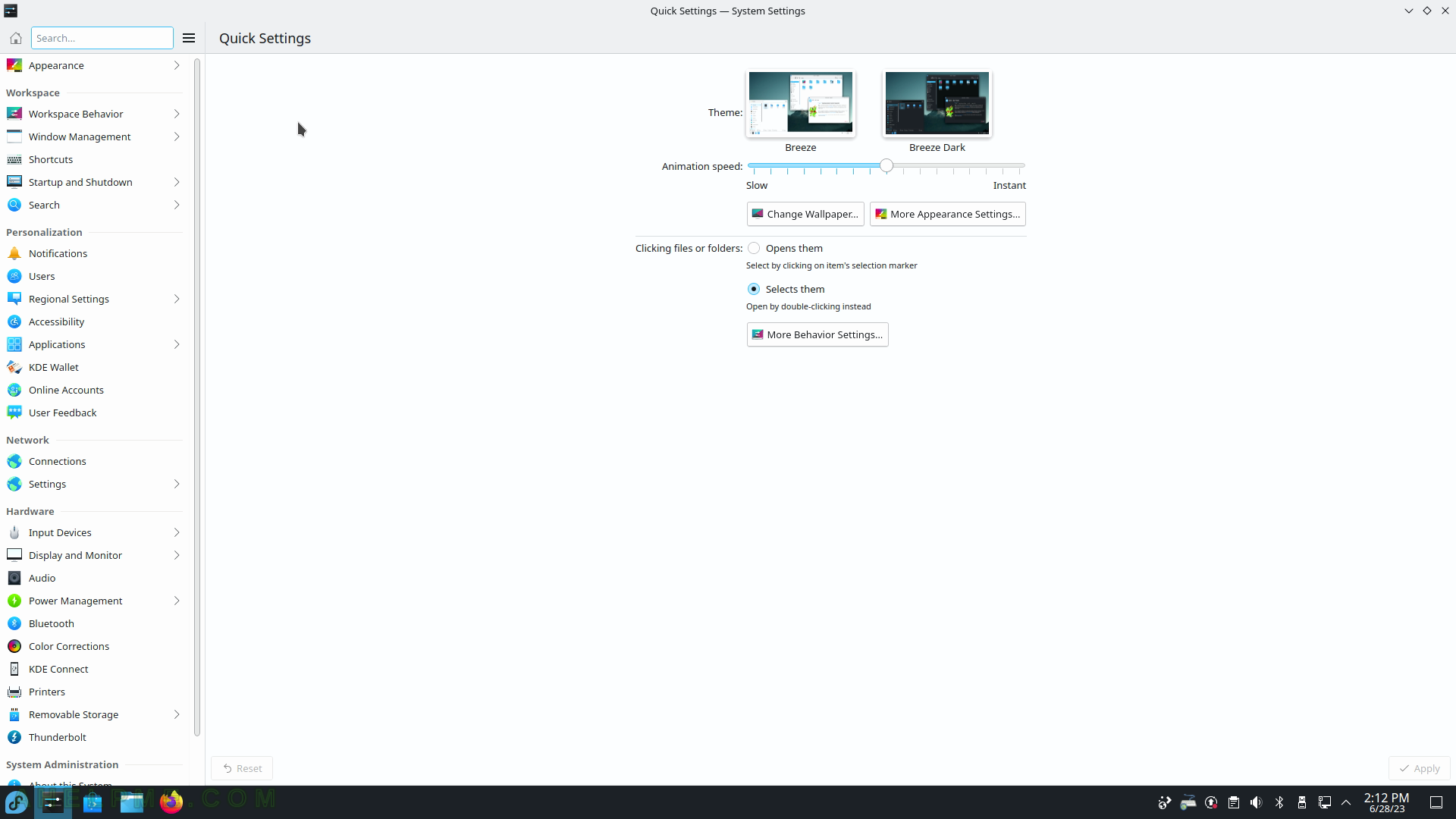The height and width of the screenshot is (819, 1456).
Task: Open the clipboard tray icon
Action: pyautogui.click(x=1234, y=802)
